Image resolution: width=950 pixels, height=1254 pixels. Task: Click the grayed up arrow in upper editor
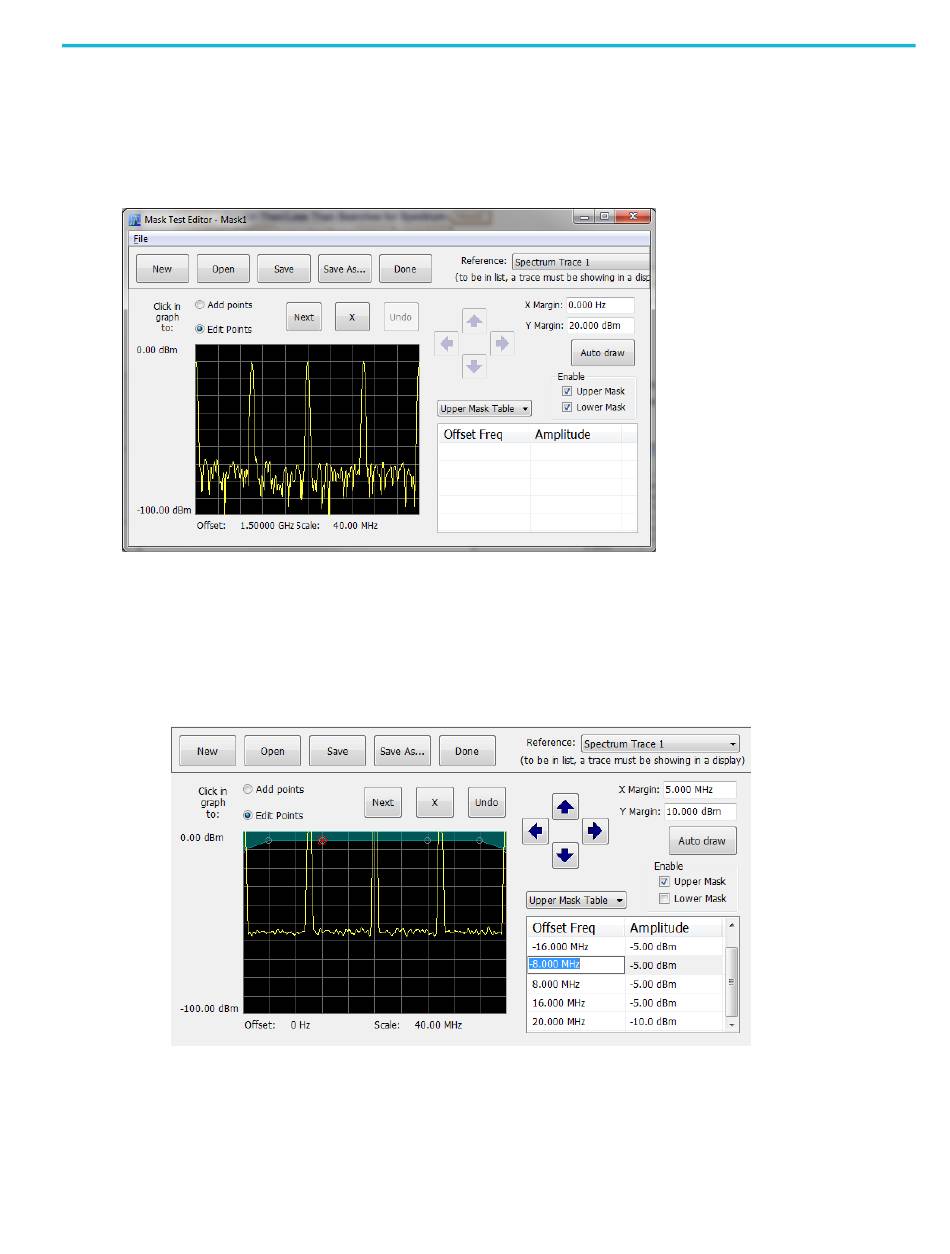coord(475,322)
